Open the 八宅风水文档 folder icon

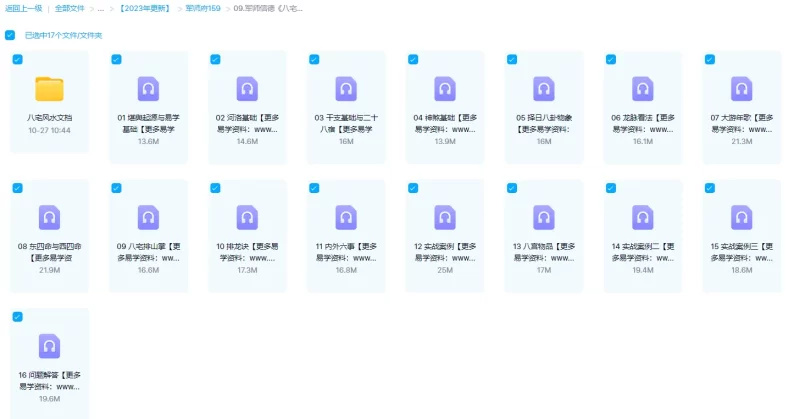click(49, 89)
